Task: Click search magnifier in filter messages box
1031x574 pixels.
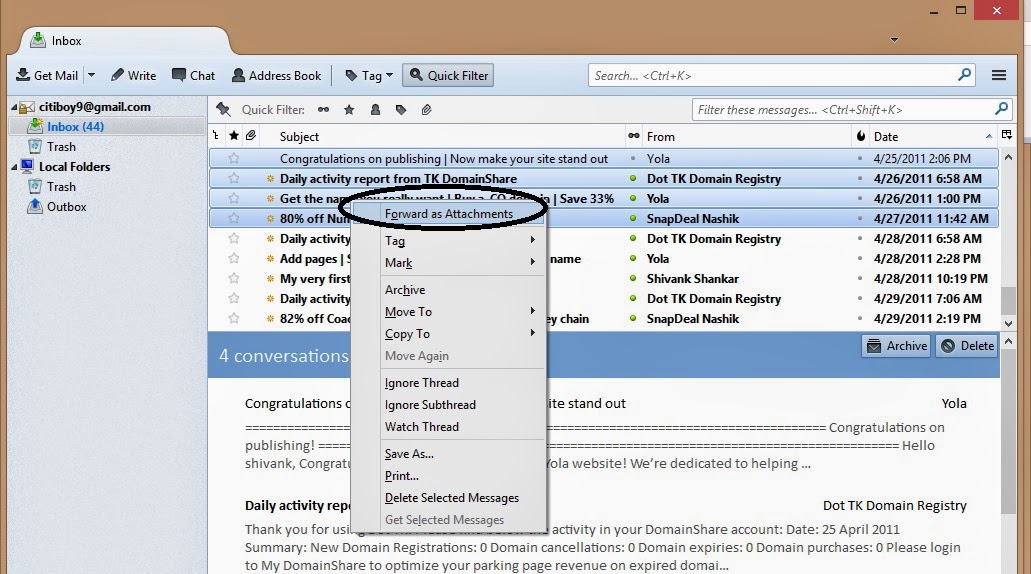Action: click(1001, 108)
